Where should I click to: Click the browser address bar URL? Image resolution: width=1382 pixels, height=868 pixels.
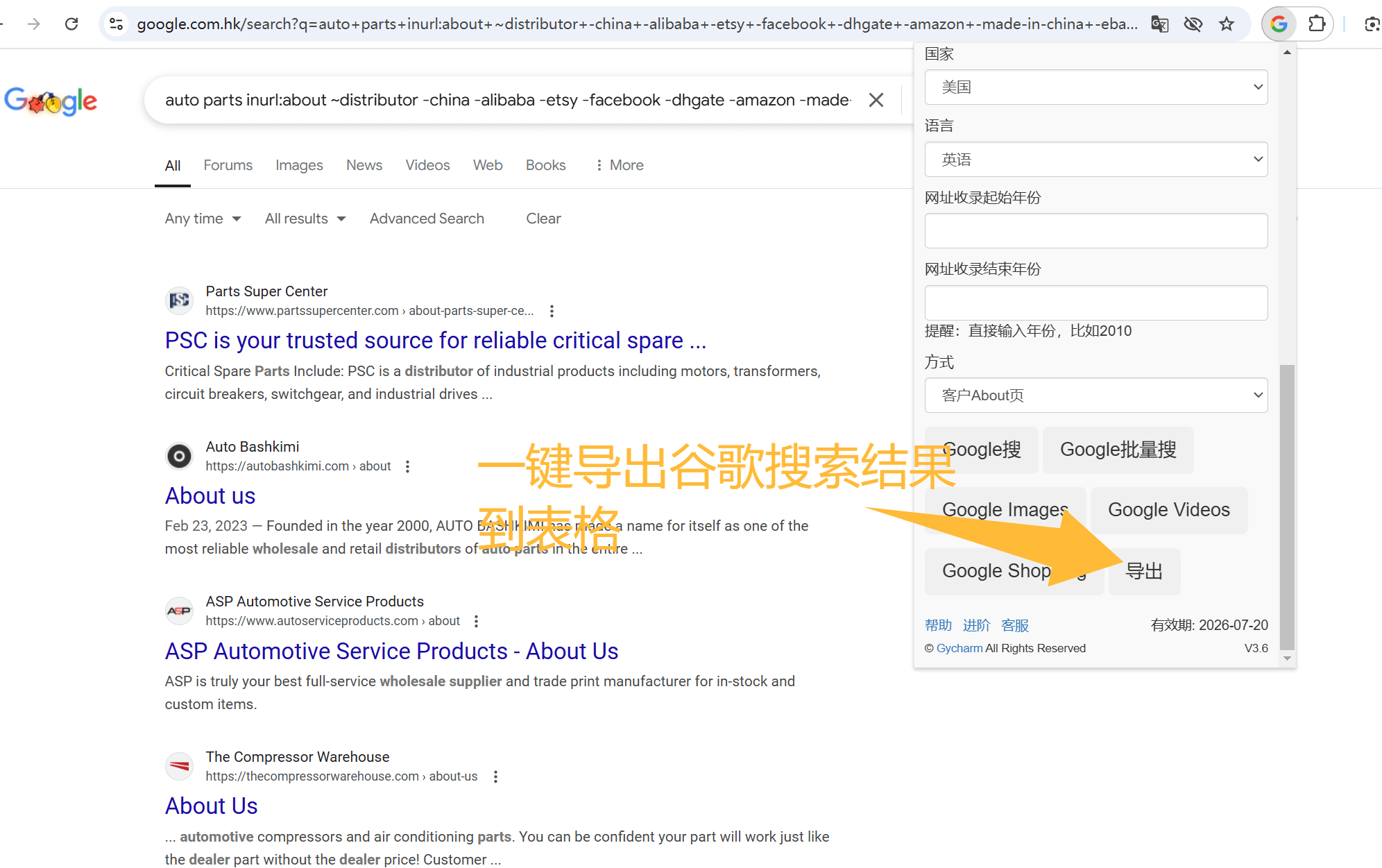tap(637, 24)
